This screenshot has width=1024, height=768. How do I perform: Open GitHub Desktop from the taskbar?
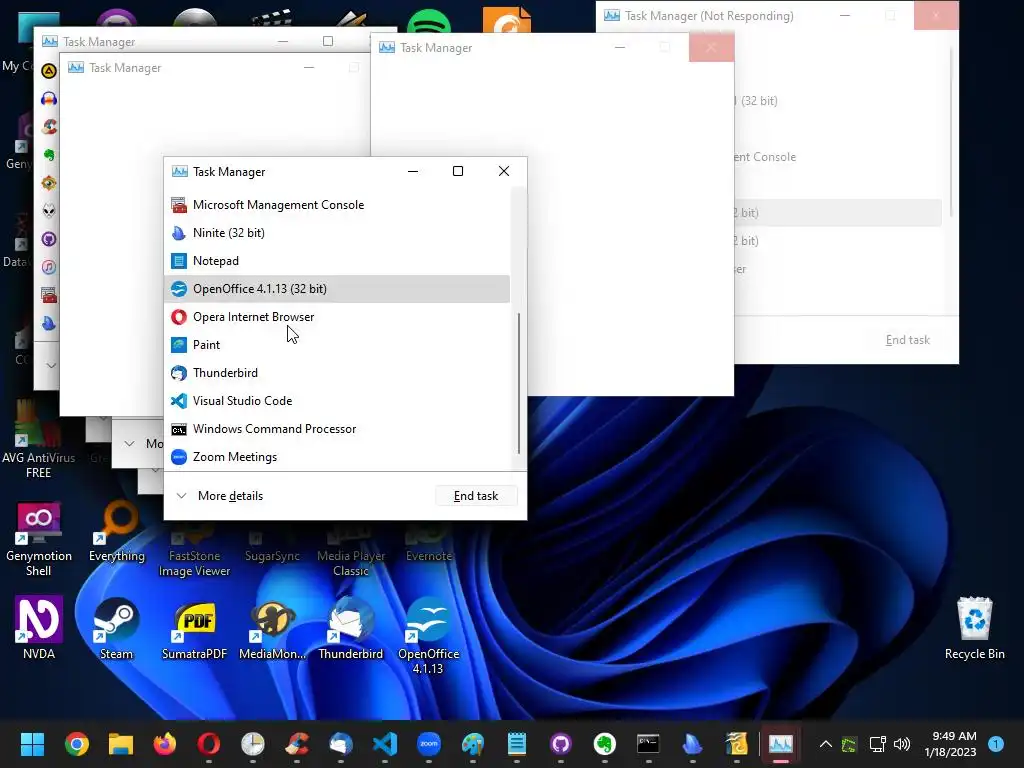pos(561,744)
